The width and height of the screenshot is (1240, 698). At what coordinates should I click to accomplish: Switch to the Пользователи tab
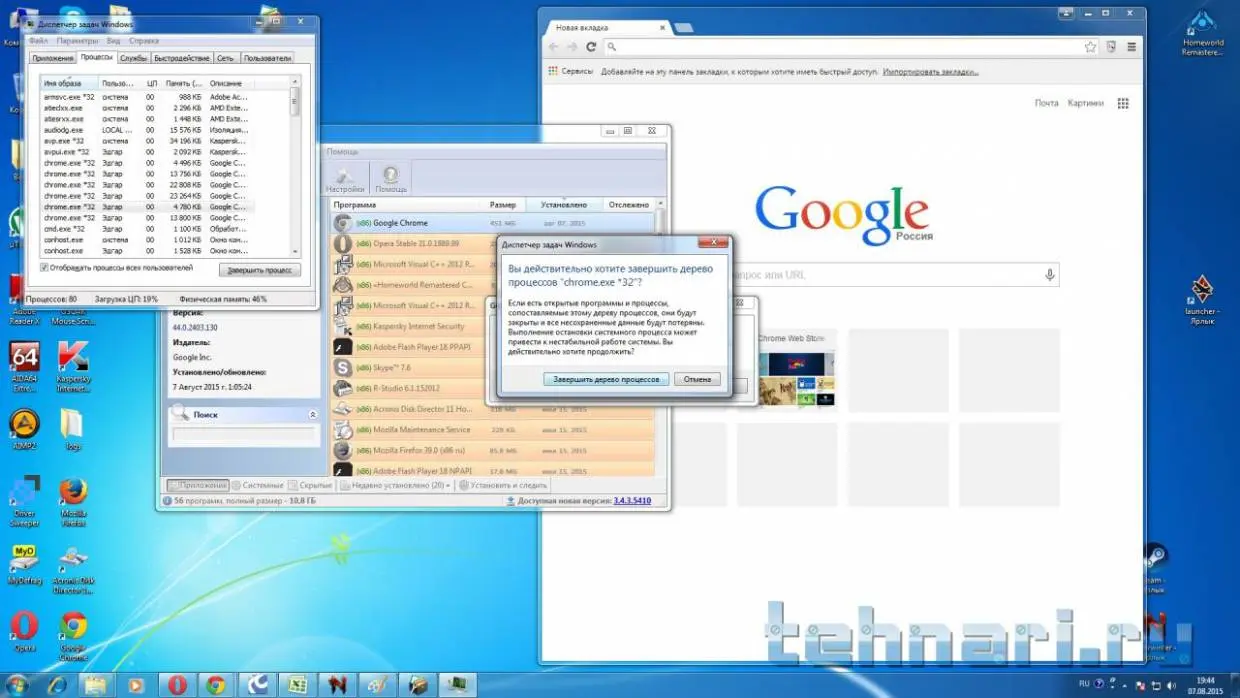[267, 58]
